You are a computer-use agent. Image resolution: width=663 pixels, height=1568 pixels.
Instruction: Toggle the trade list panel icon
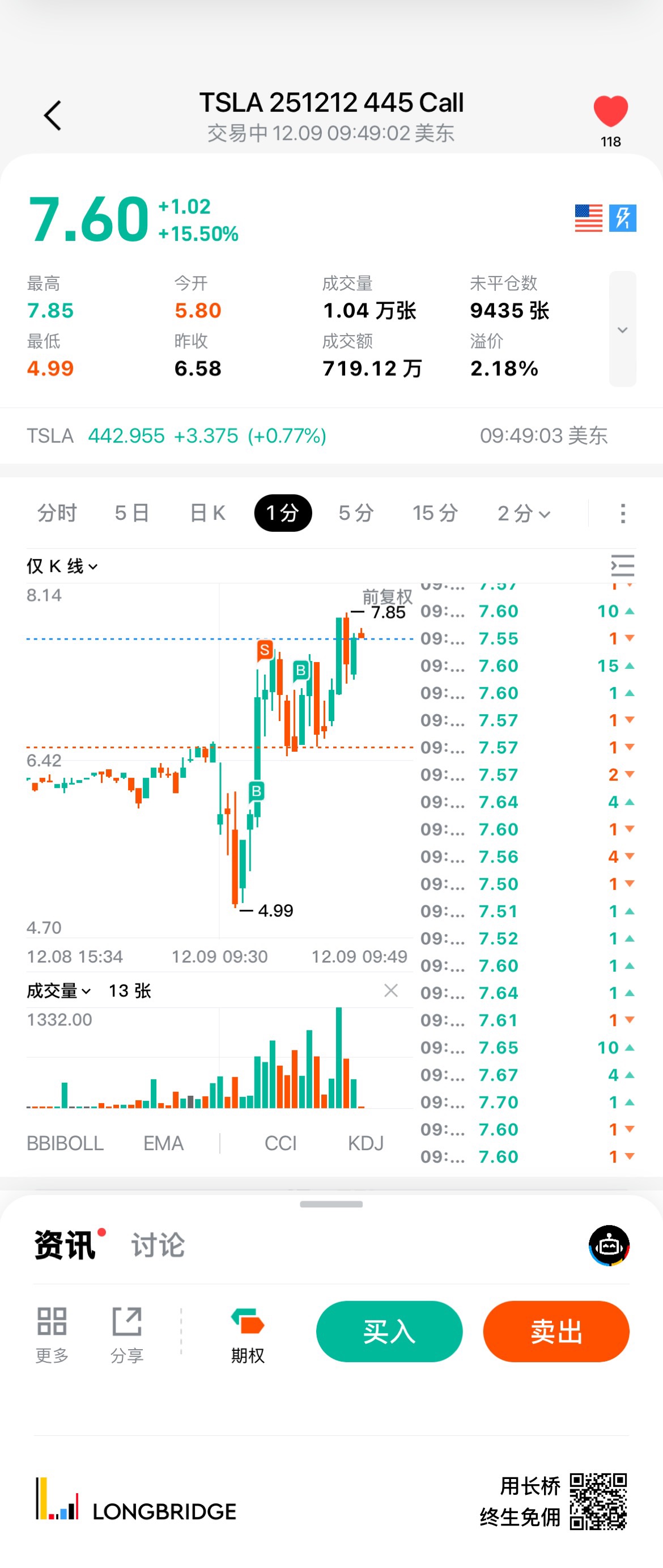coord(622,566)
